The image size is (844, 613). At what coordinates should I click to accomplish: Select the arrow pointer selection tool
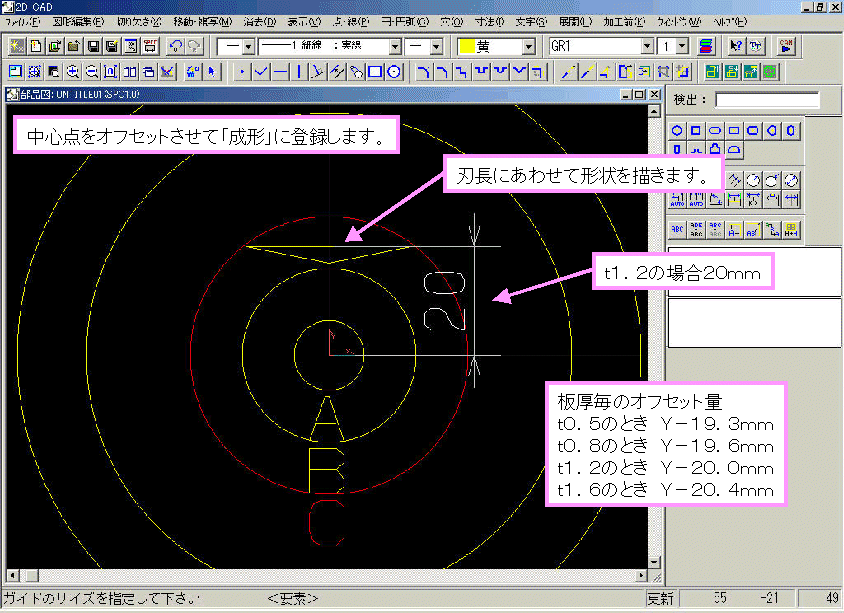[x=213, y=72]
